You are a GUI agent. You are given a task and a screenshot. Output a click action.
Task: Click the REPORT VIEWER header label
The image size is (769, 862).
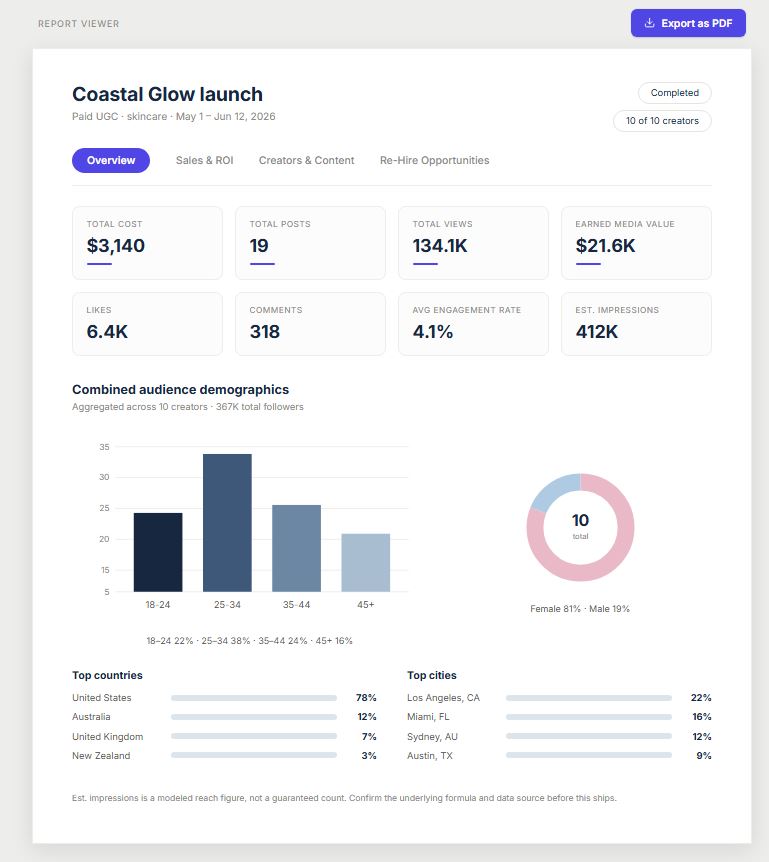[x=79, y=24]
